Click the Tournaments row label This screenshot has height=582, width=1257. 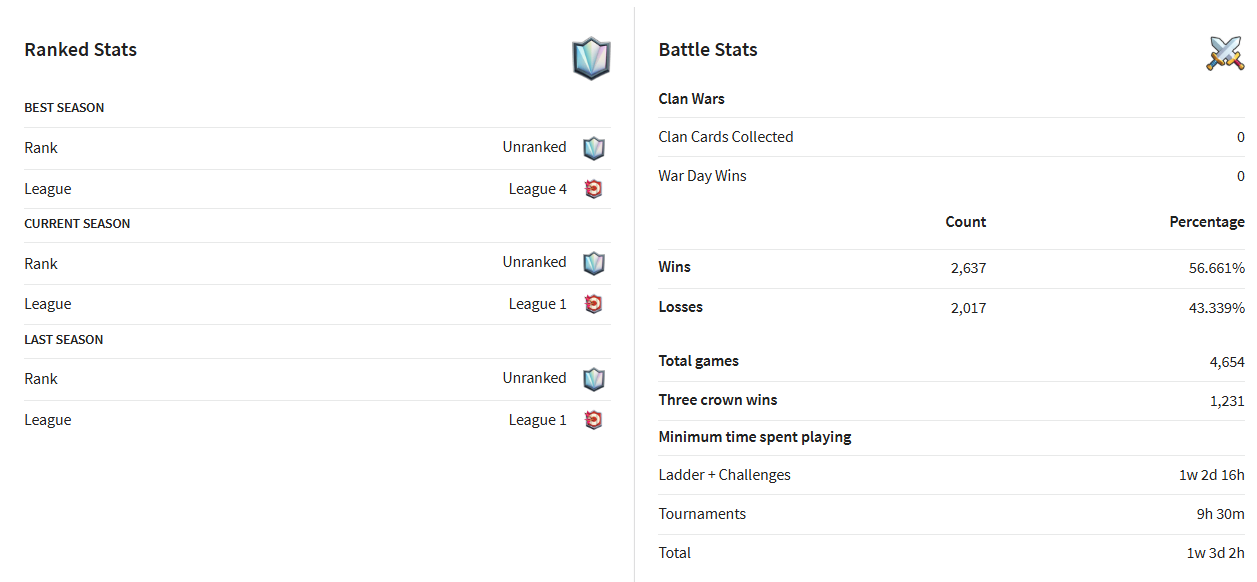[702, 514]
